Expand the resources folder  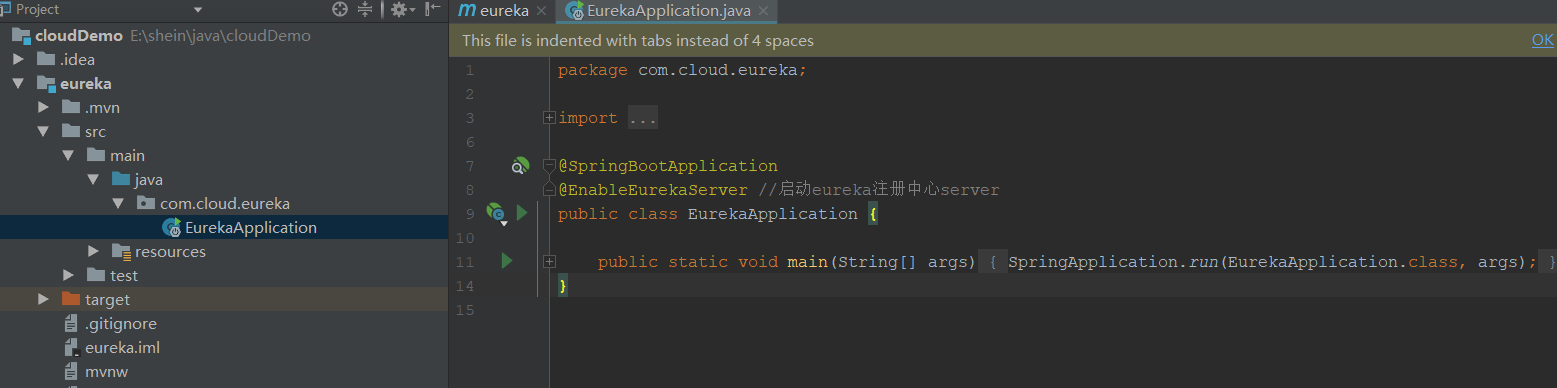pyautogui.click(x=93, y=251)
